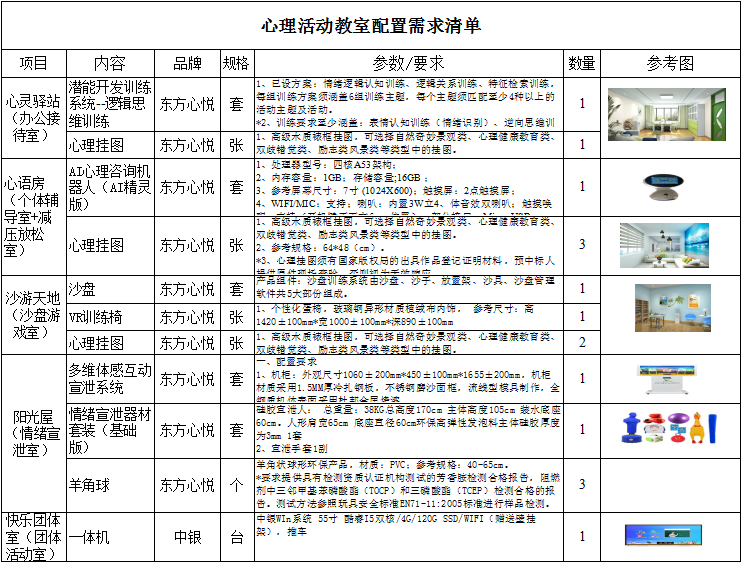Select the 规格 column header
The image size is (744, 562).
tap(237, 63)
